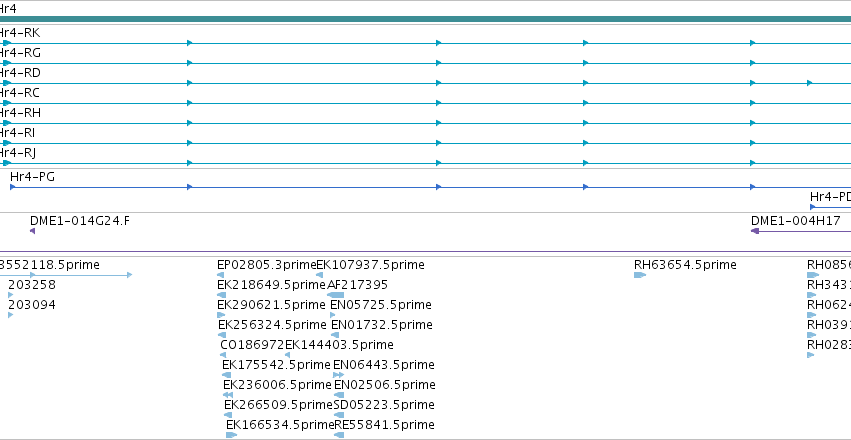Open the Hr4-RH transcript feature

click(x=426, y=123)
